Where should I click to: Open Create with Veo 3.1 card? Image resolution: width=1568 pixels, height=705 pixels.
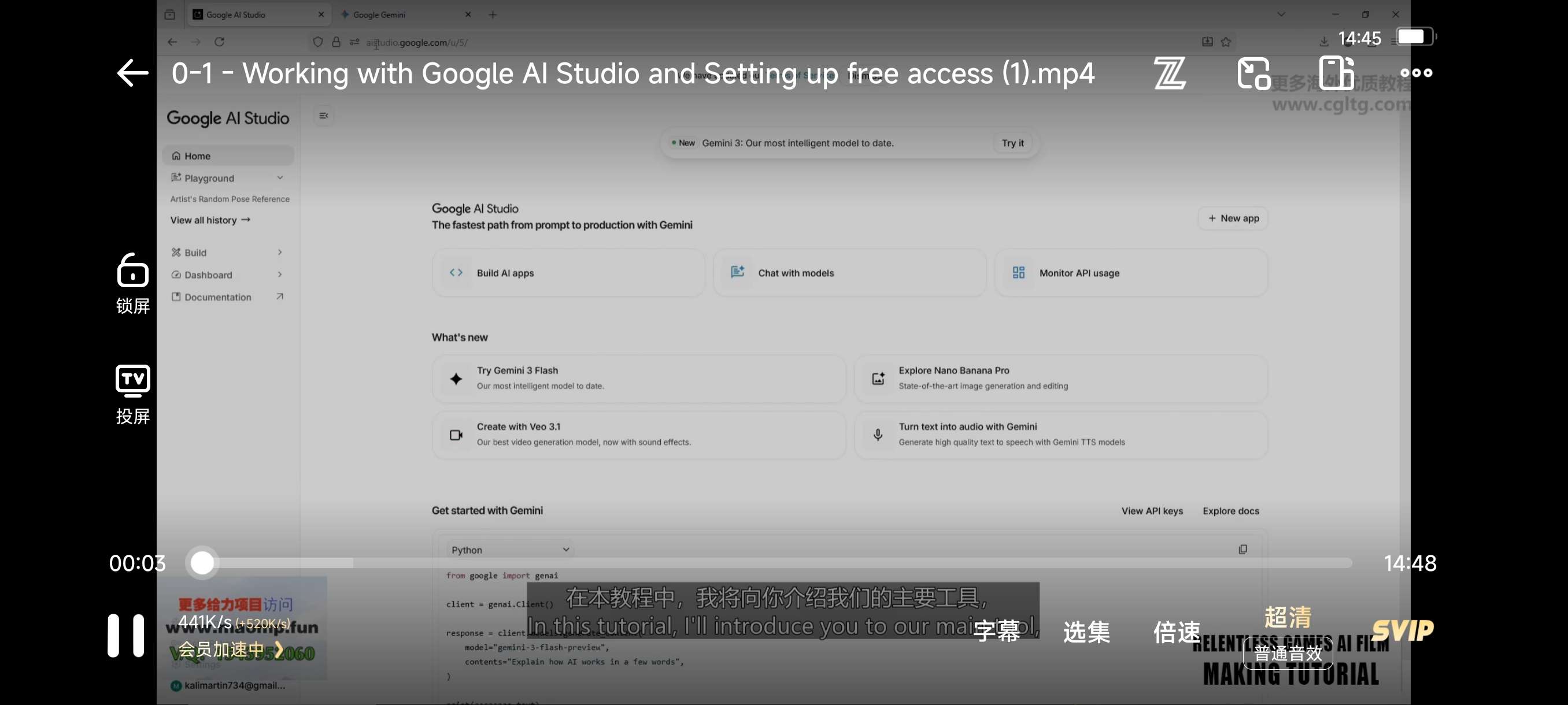[x=639, y=435]
